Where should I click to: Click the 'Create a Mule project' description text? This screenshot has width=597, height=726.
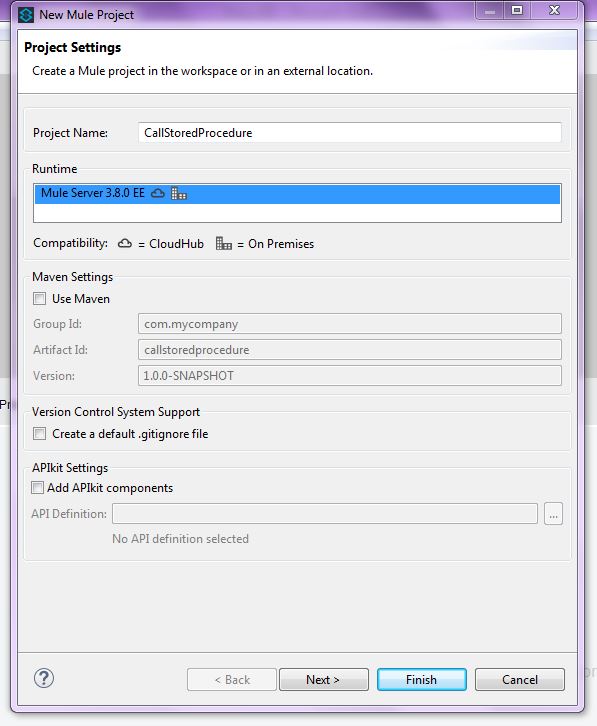[x=202, y=71]
